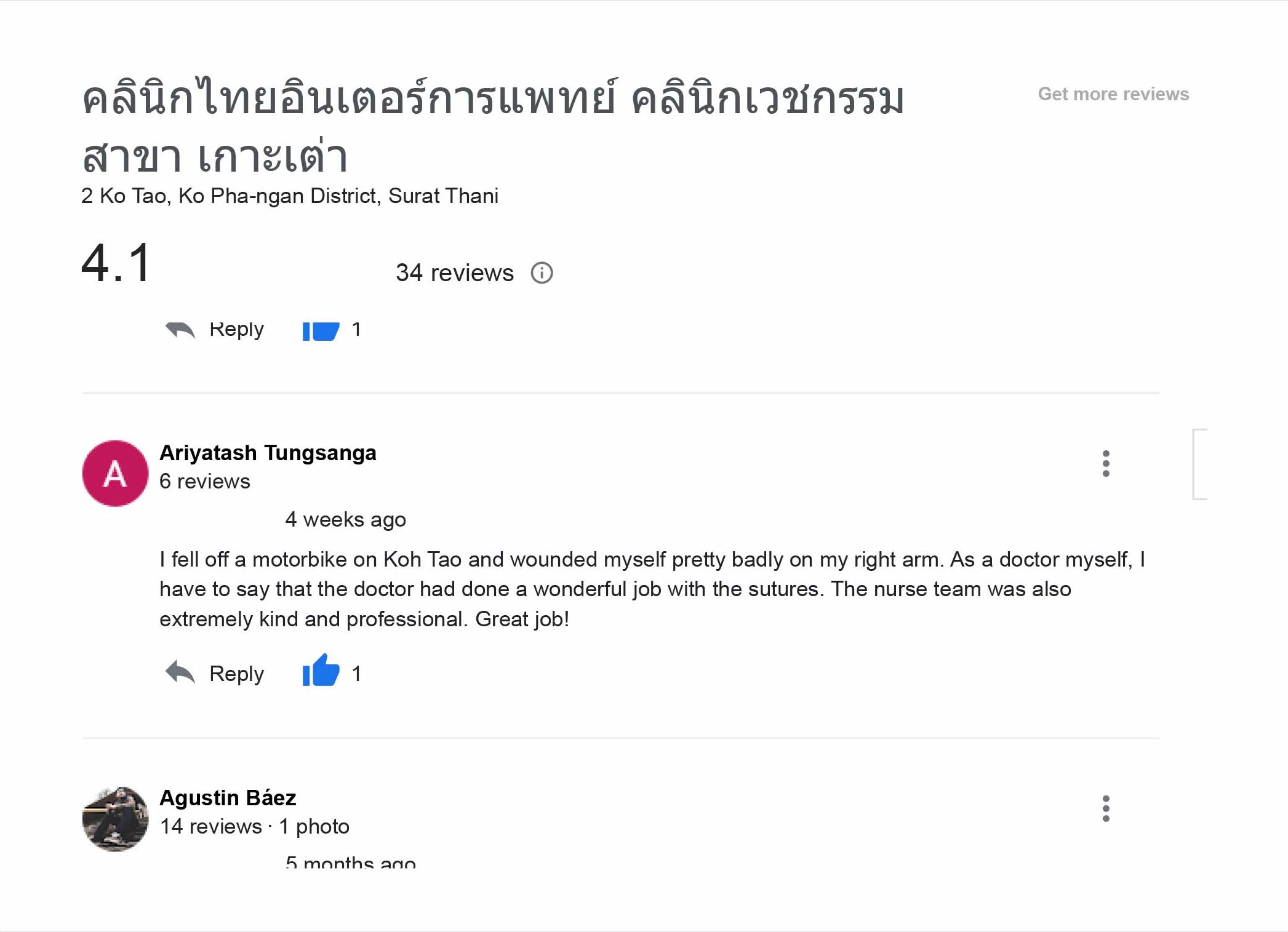Click the Get more reviews link
This screenshot has height=932, width=1288.
(1113, 94)
